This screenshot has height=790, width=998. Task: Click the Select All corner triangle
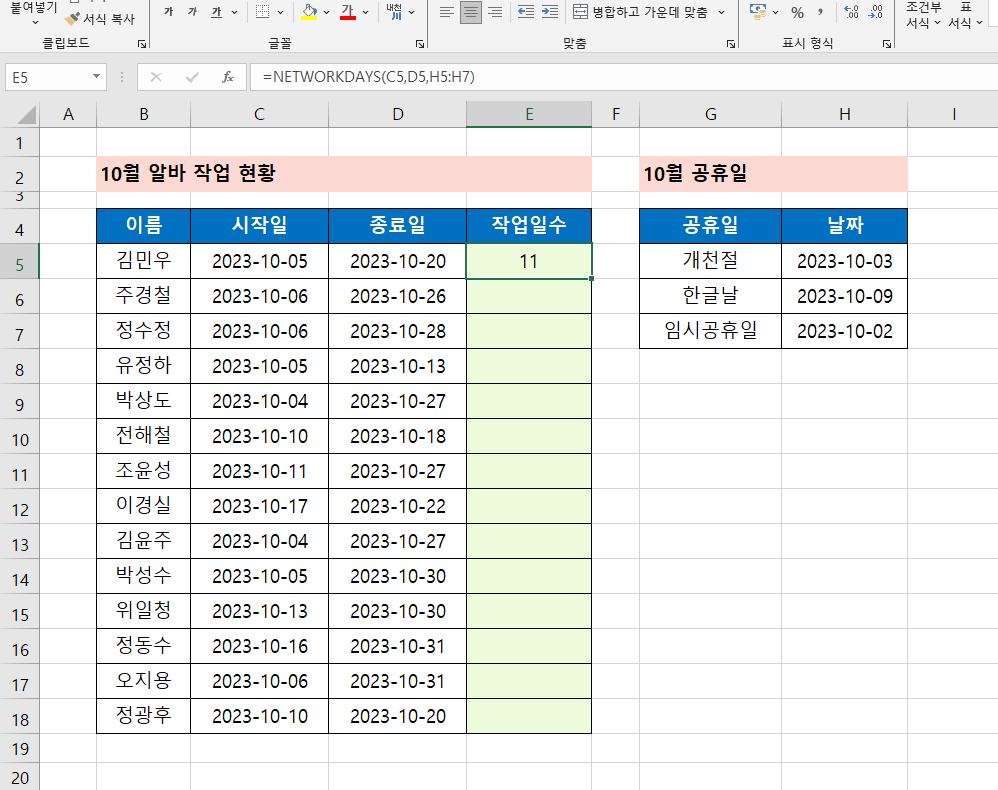pos(27,115)
